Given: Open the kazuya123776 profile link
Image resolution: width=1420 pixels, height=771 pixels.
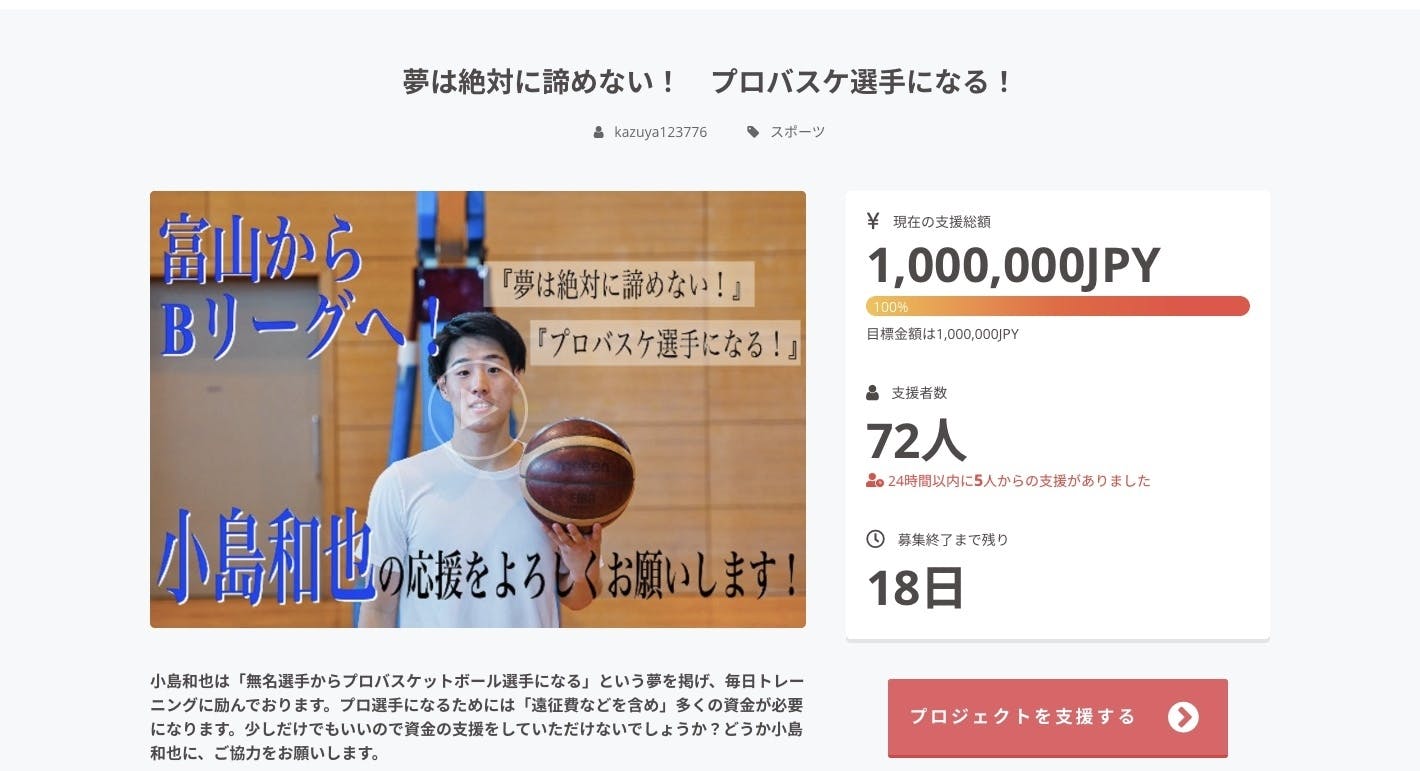Looking at the screenshot, I should tap(660, 132).
